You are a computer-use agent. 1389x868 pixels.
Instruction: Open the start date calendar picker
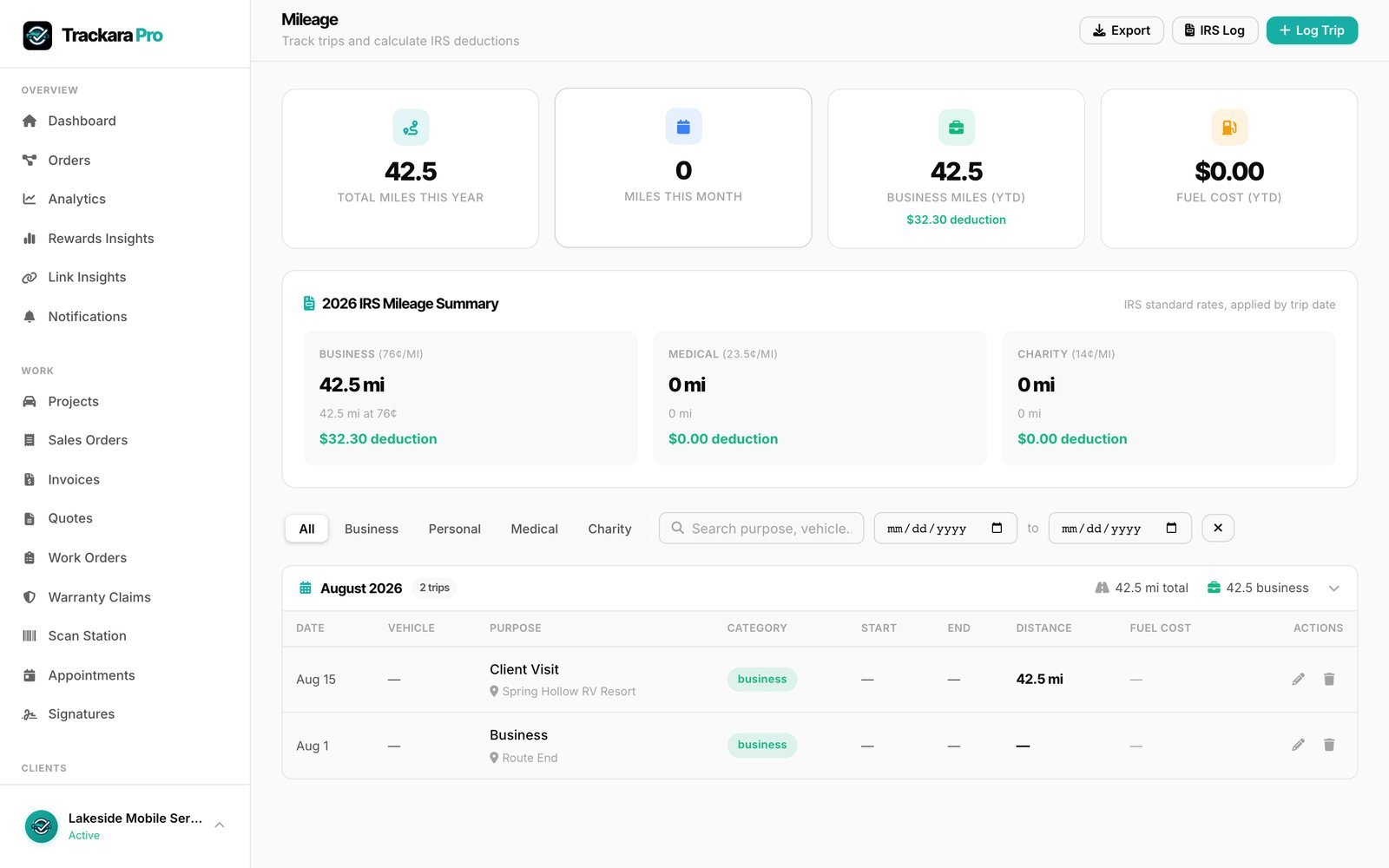click(x=997, y=528)
